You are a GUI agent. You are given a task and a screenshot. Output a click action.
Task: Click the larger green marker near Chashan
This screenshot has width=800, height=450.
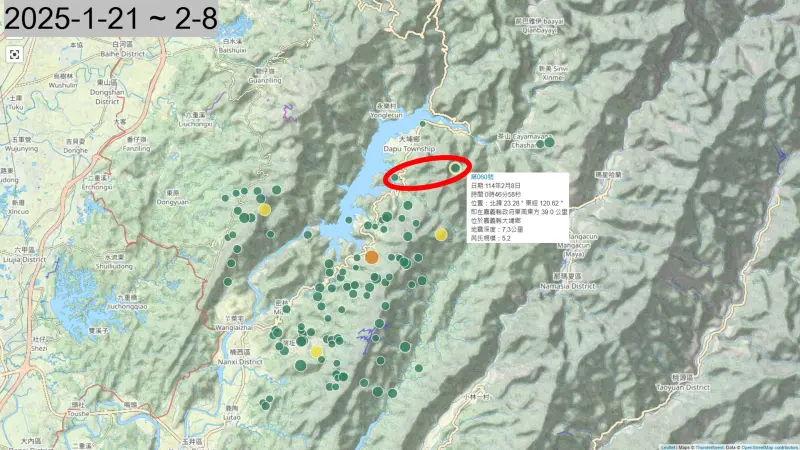(x=547, y=143)
